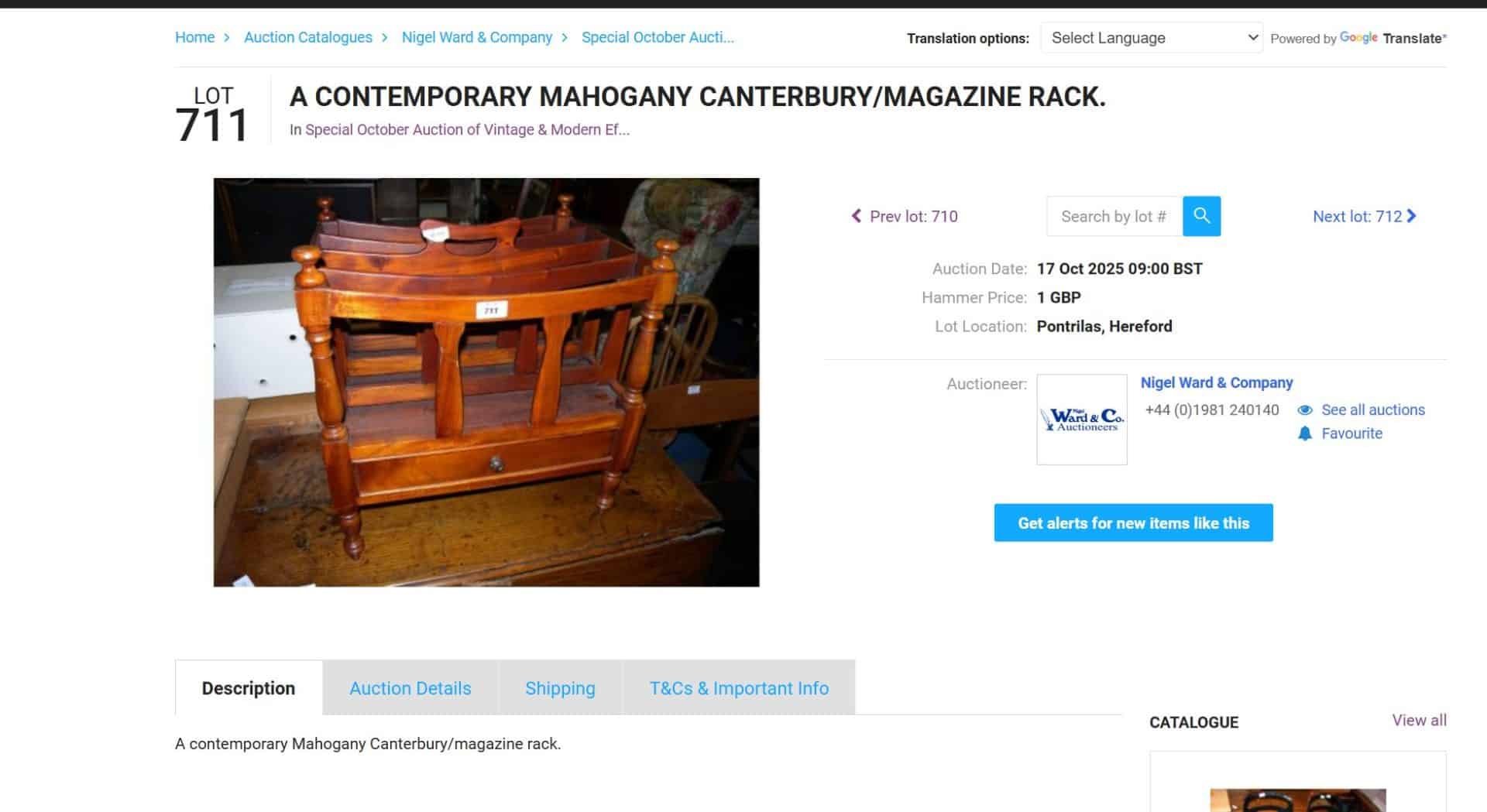The width and height of the screenshot is (1487, 812).
Task: Open the Auction Catalogues breadcrumb
Action: pyautogui.click(x=308, y=37)
